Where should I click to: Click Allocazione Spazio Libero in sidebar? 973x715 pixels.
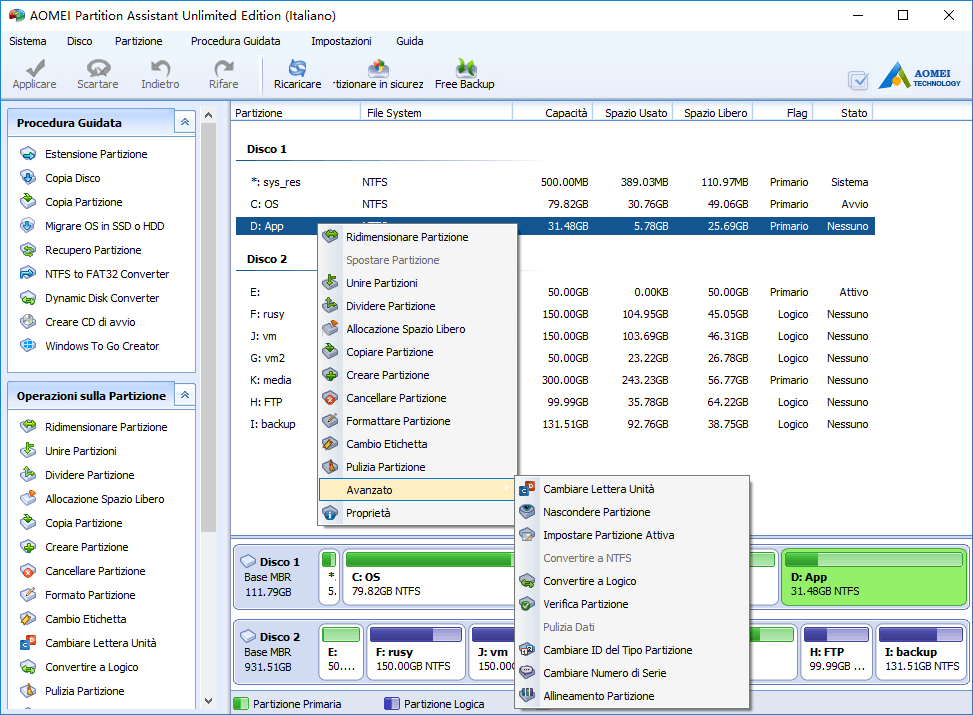[x=104, y=498]
